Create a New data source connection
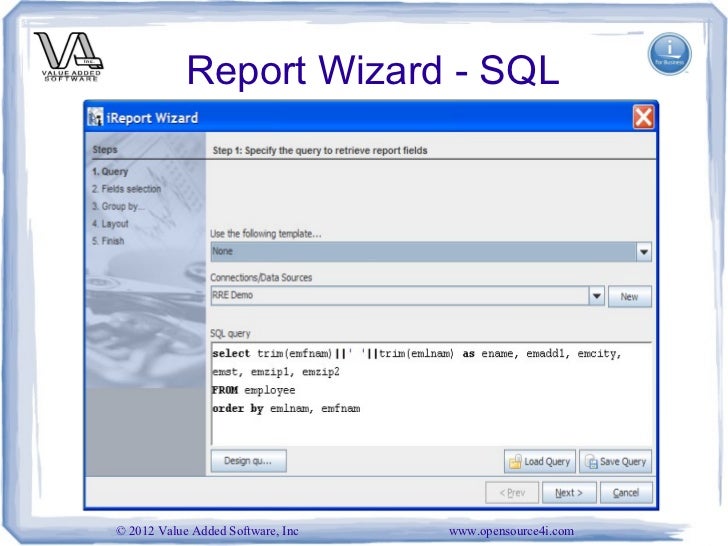 click(630, 297)
